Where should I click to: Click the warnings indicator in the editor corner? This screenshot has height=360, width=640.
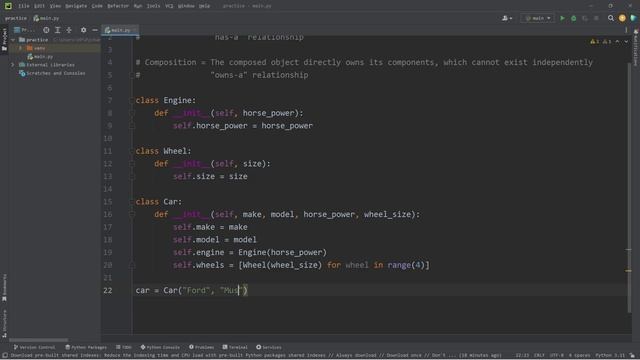pos(601,42)
